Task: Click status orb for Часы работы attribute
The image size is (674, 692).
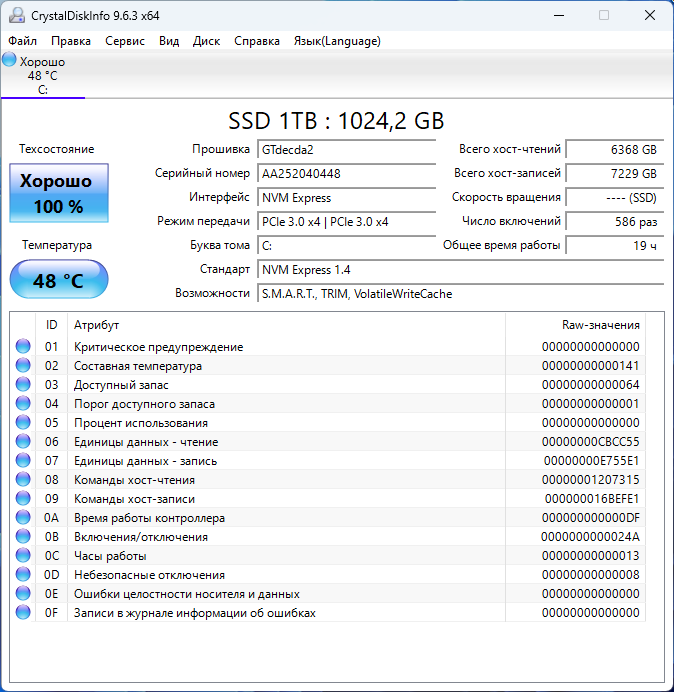Action: [23, 556]
